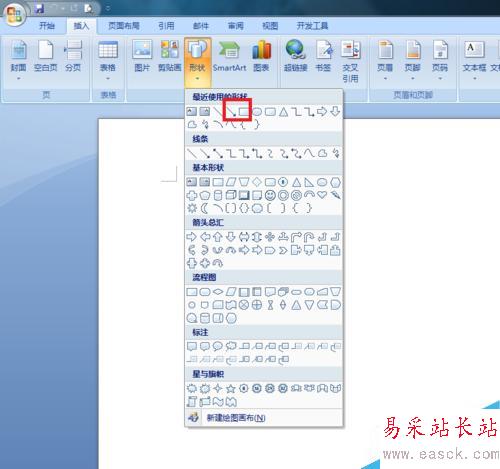Image resolution: width=500 pixels, height=469 pixels.
Task: Select the wave shape in 星与旗帜
Action: tap(218, 401)
